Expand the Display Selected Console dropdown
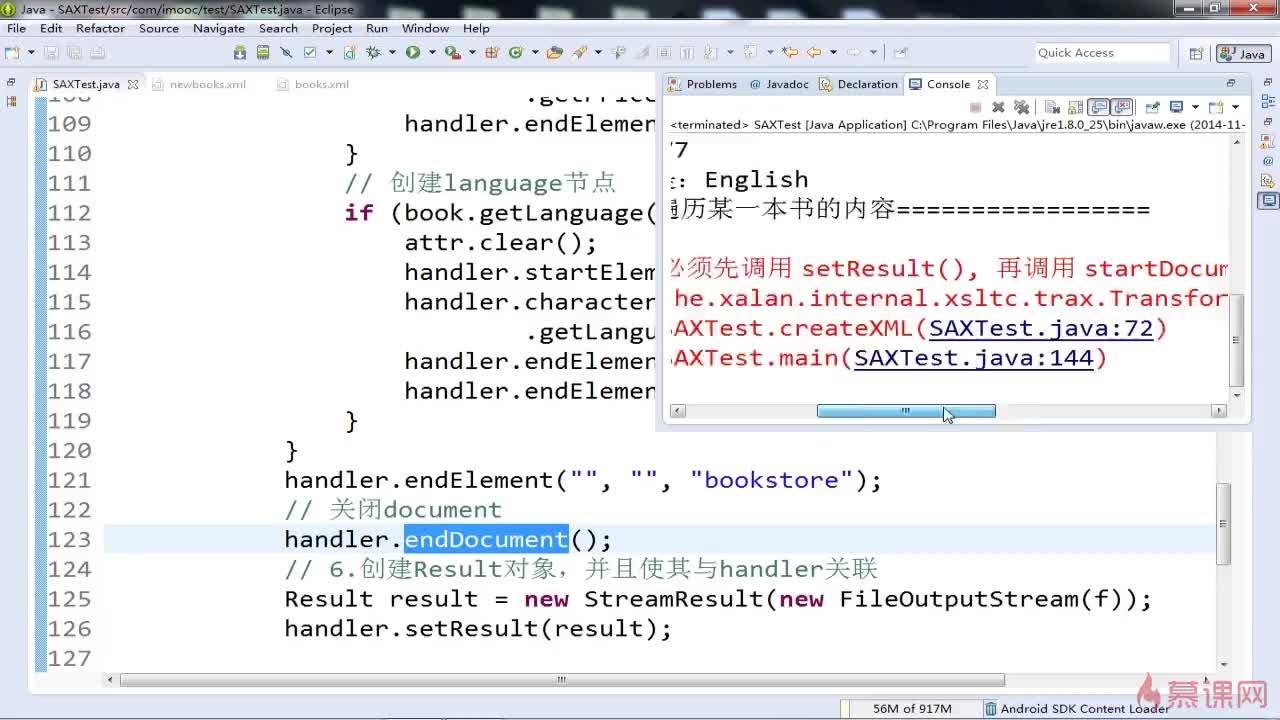 1195,107
